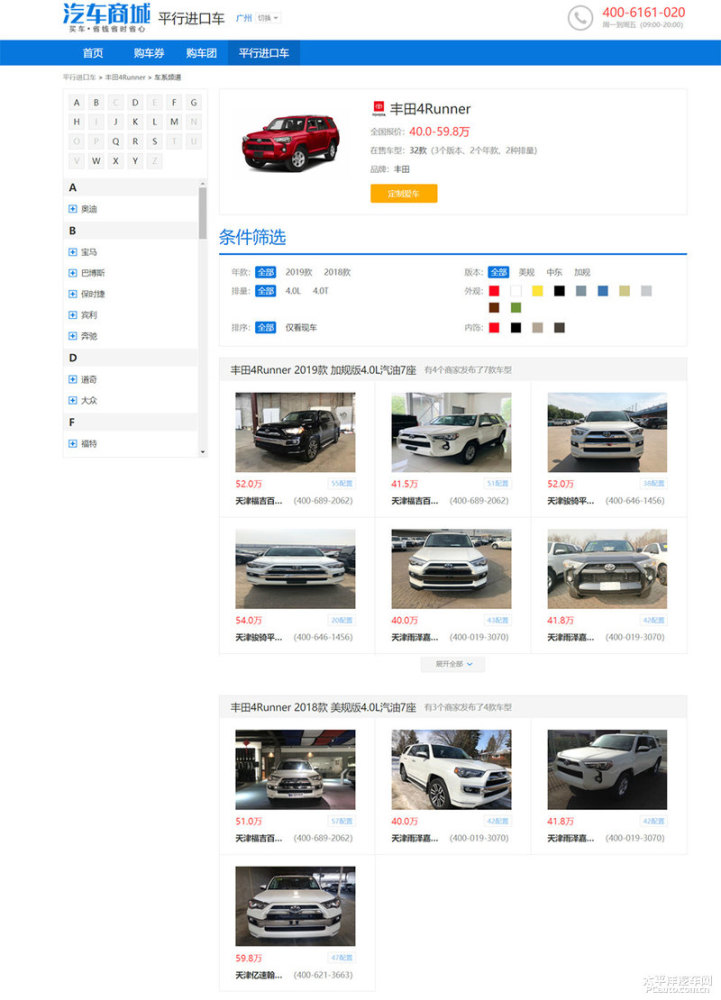The image size is (721, 1000).
Task: Jump to brands starting with letter K
Action: click(x=135, y=122)
